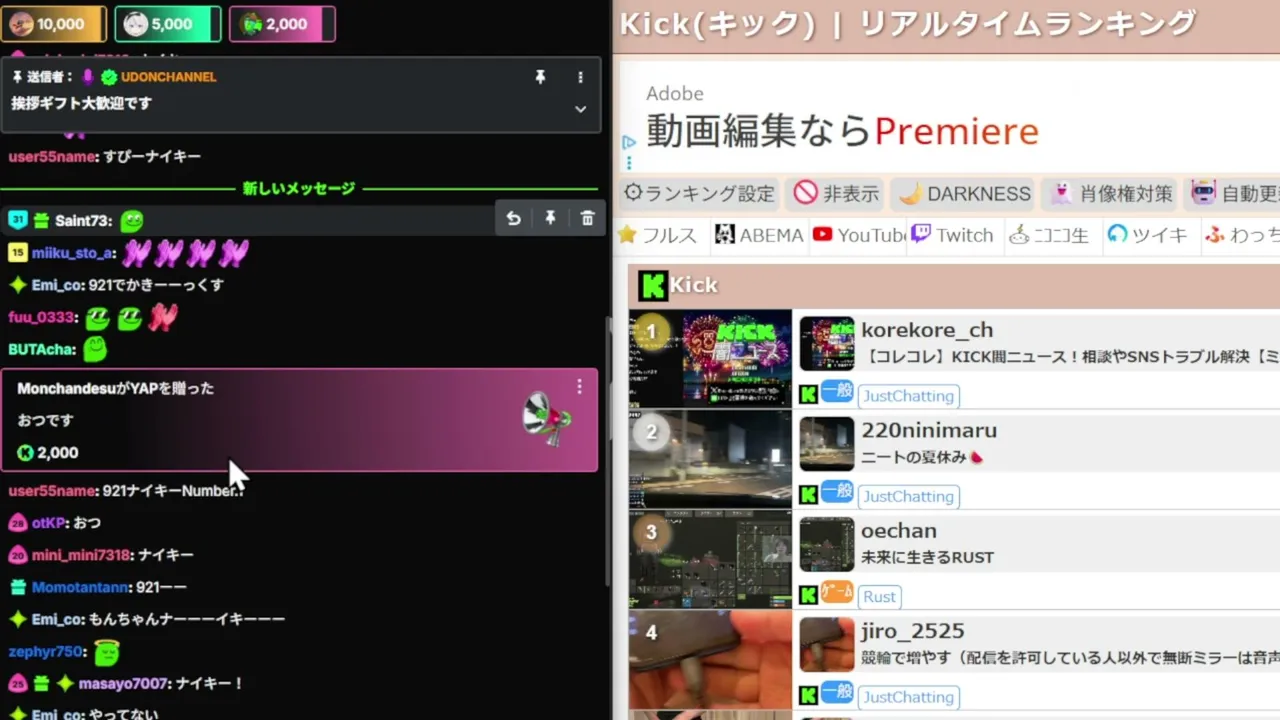Click username zephyr750 in chat
The height and width of the screenshot is (720, 1280).
tap(45, 652)
